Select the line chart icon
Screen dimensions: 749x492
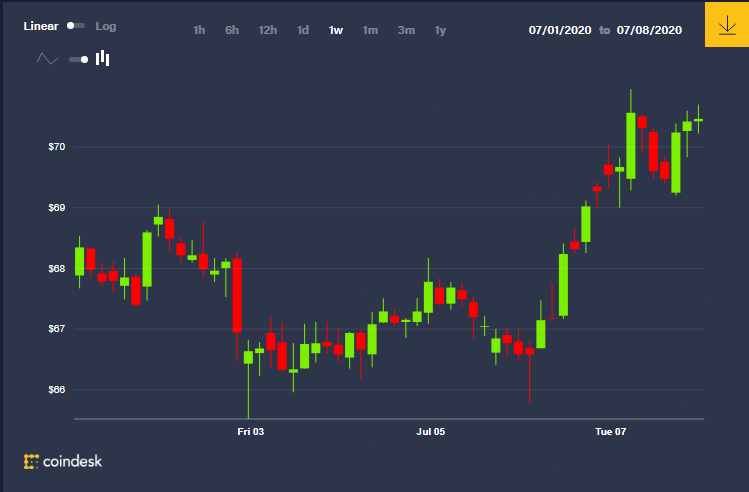point(47,59)
